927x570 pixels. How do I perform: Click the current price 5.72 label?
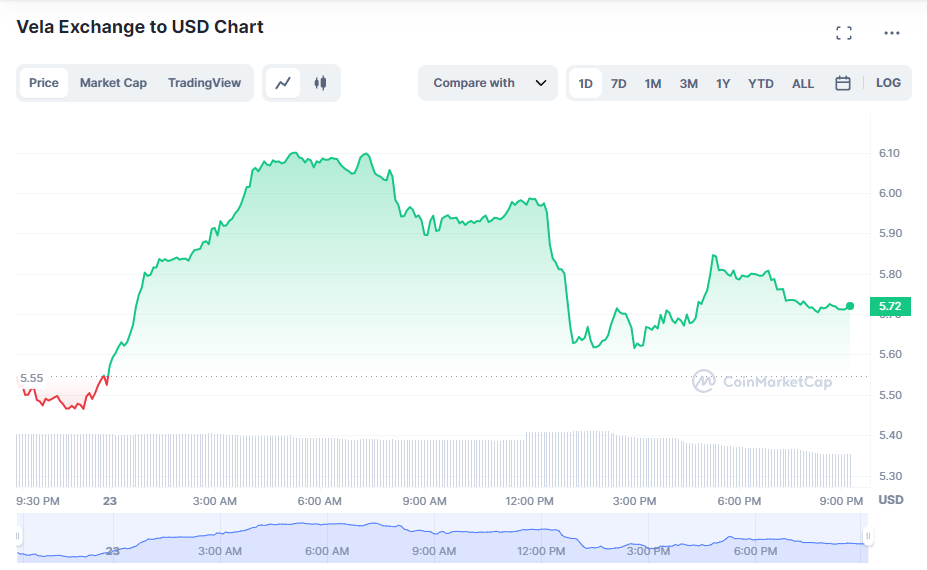tap(886, 306)
